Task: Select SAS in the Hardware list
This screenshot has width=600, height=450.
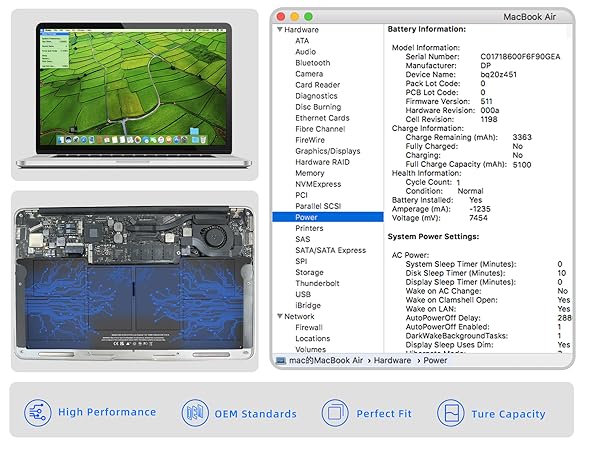Action: coord(302,239)
